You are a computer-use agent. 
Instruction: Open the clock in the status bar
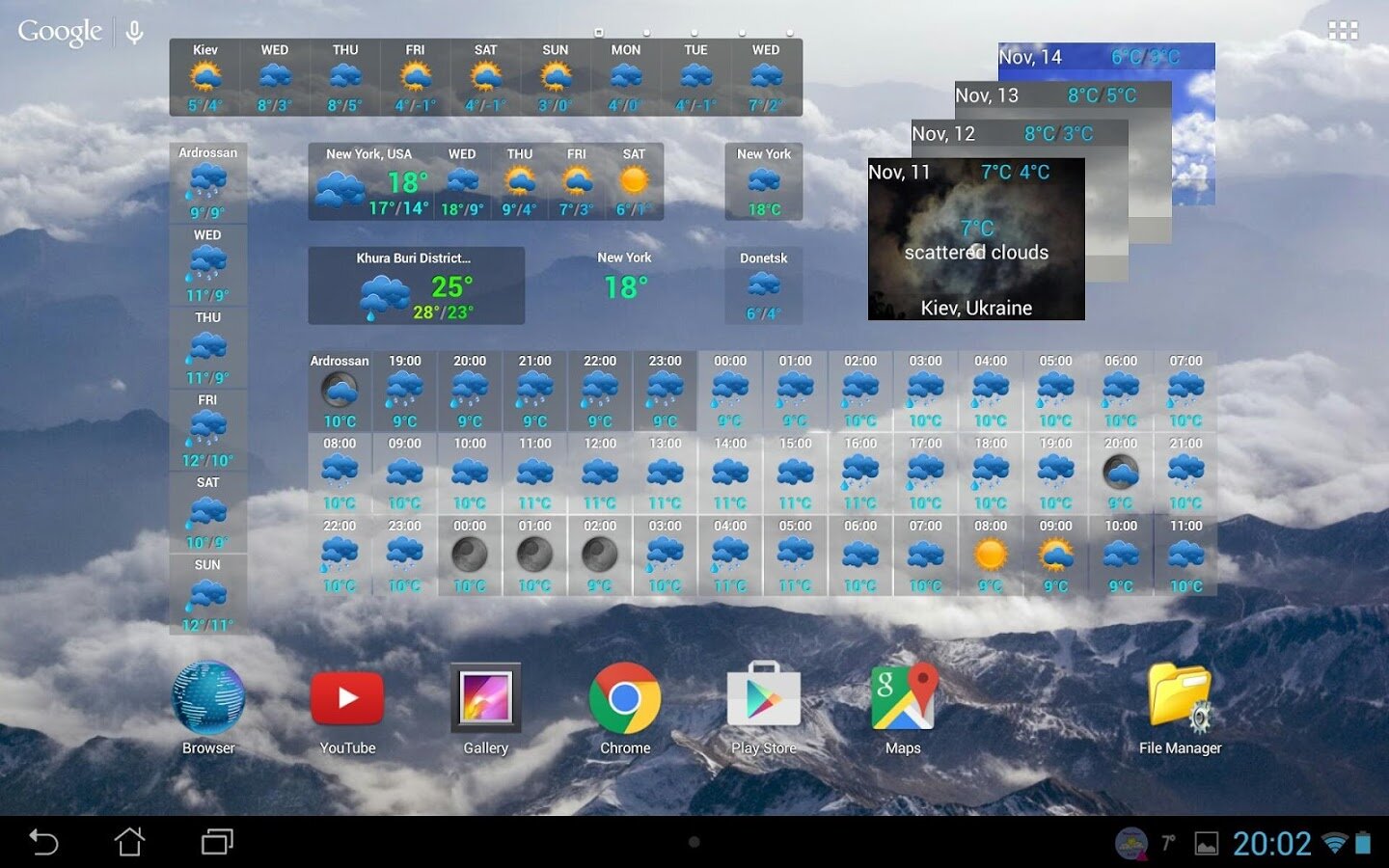pyautogui.click(x=1271, y=844)
